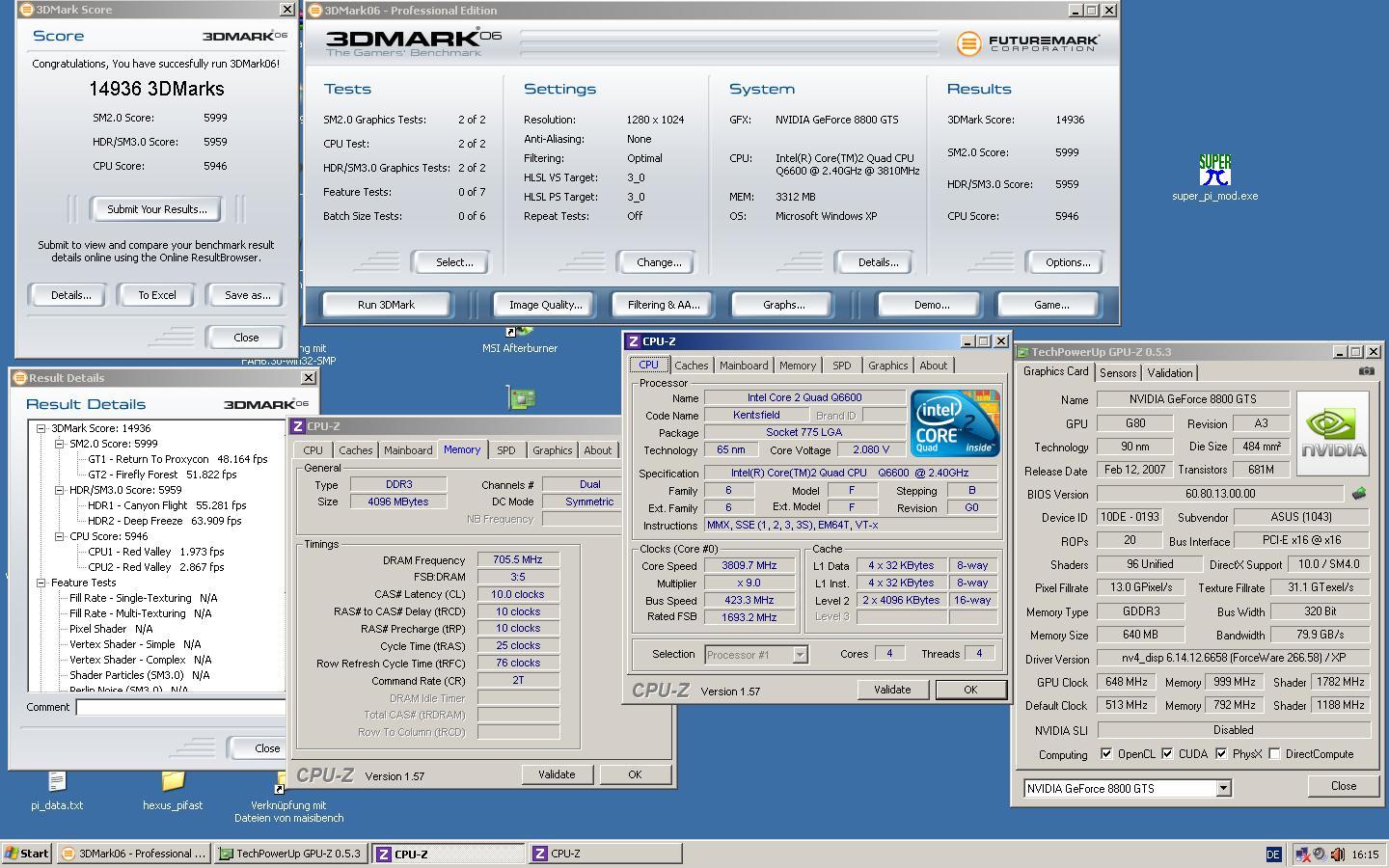
Task: Toggle PhysX checkbox in GPU-Z
Action: [x=1221, y=754]
